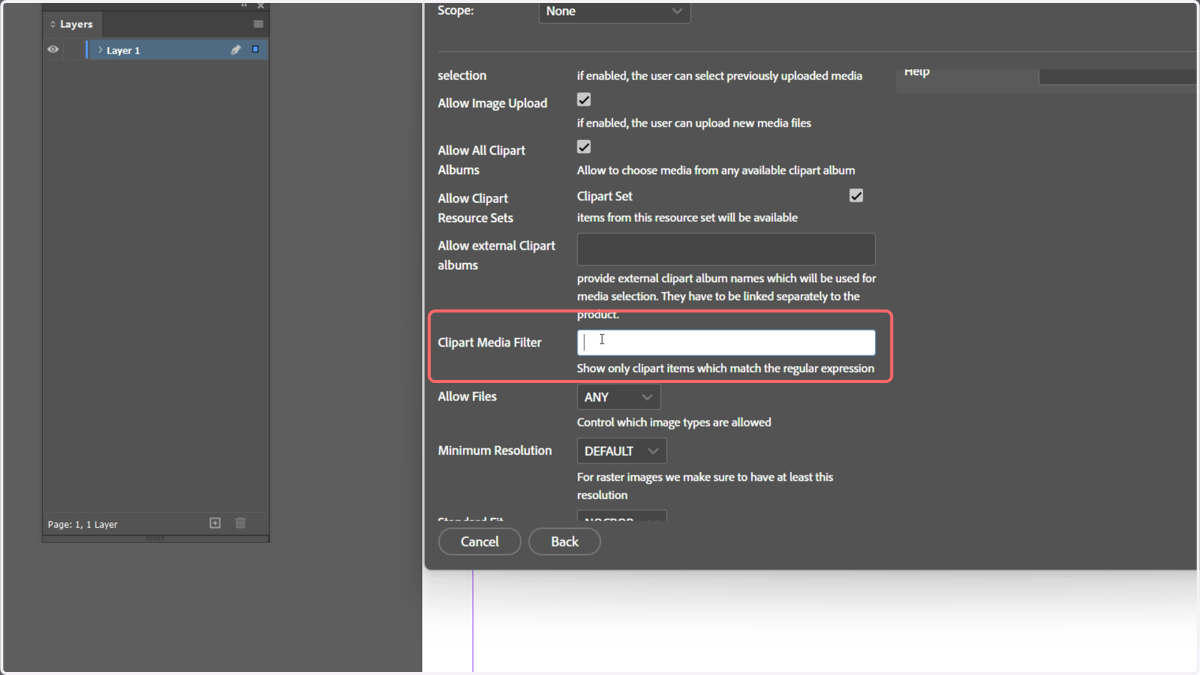Screen dimensions: 1200x675
Task: Toggle the Clipart Set checkbox
Action: (856, 195)
